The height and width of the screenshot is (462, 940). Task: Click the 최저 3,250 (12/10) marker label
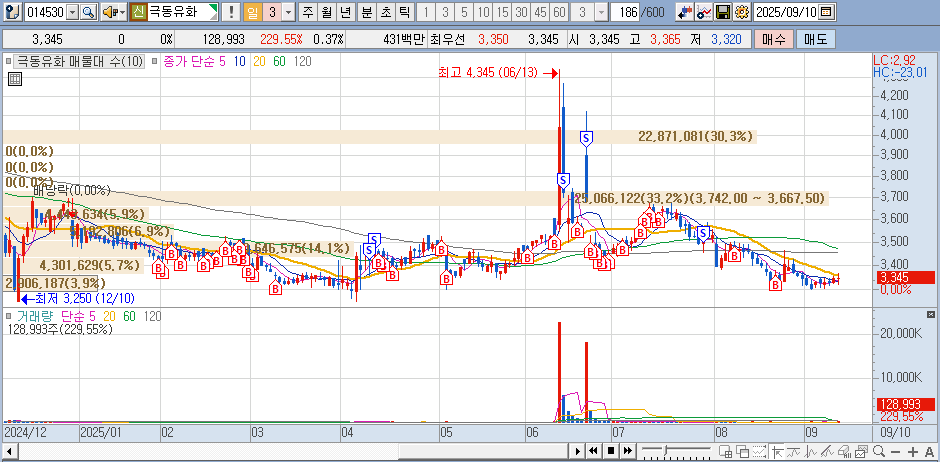tap(85, 298)
